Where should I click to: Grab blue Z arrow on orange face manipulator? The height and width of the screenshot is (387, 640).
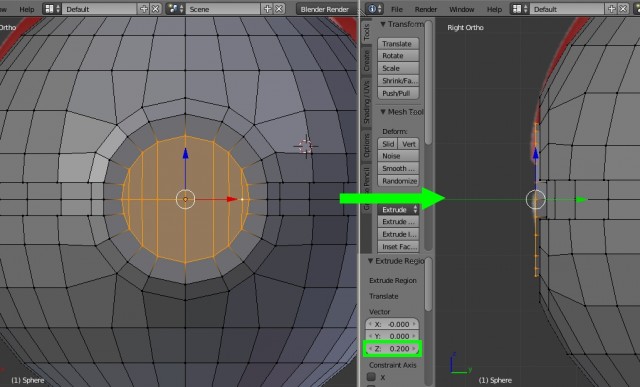click(x=185, y=154)
